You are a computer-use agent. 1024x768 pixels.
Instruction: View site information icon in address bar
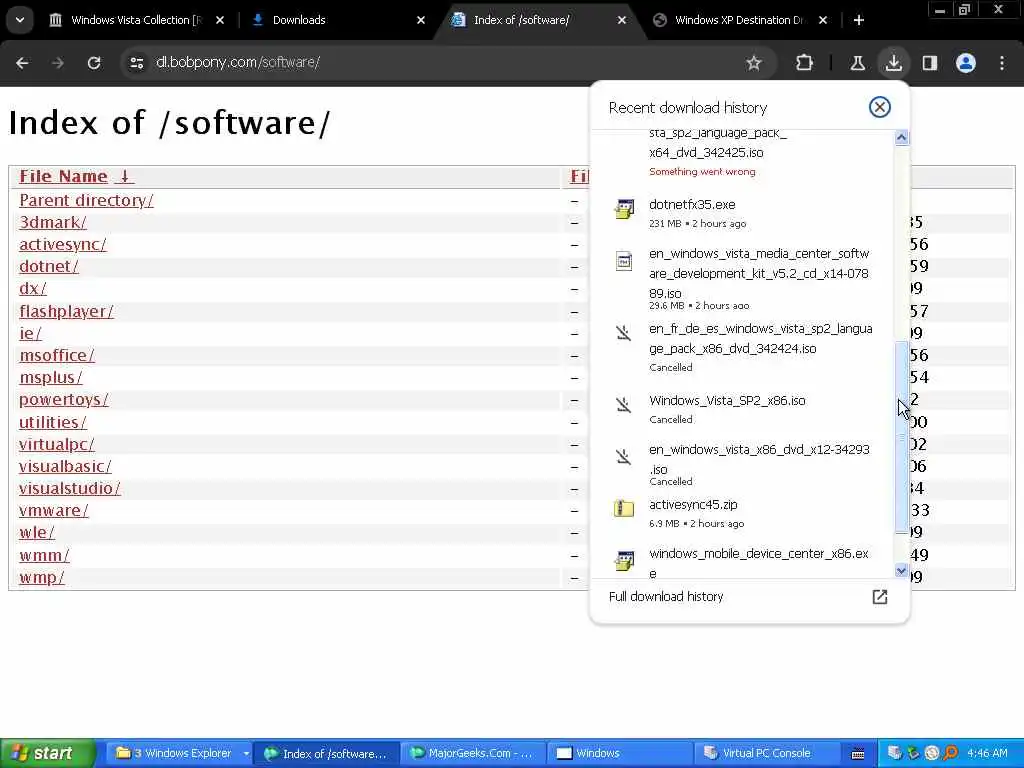[136, 63]
